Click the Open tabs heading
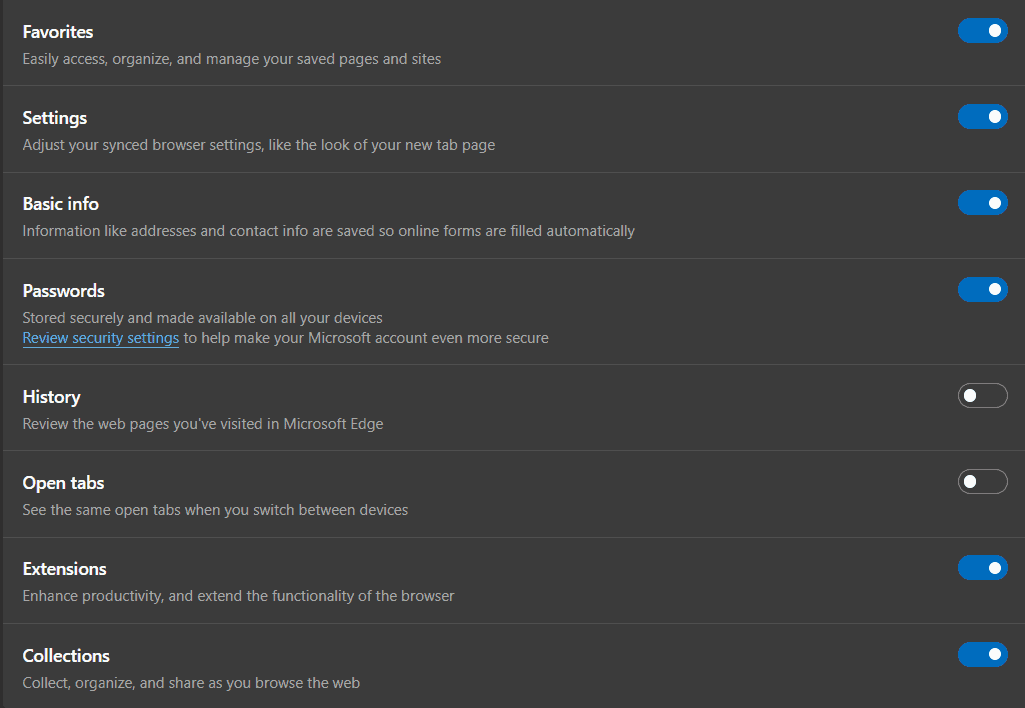The width and height of the screenshot is (1025, 708). [64, 483]
